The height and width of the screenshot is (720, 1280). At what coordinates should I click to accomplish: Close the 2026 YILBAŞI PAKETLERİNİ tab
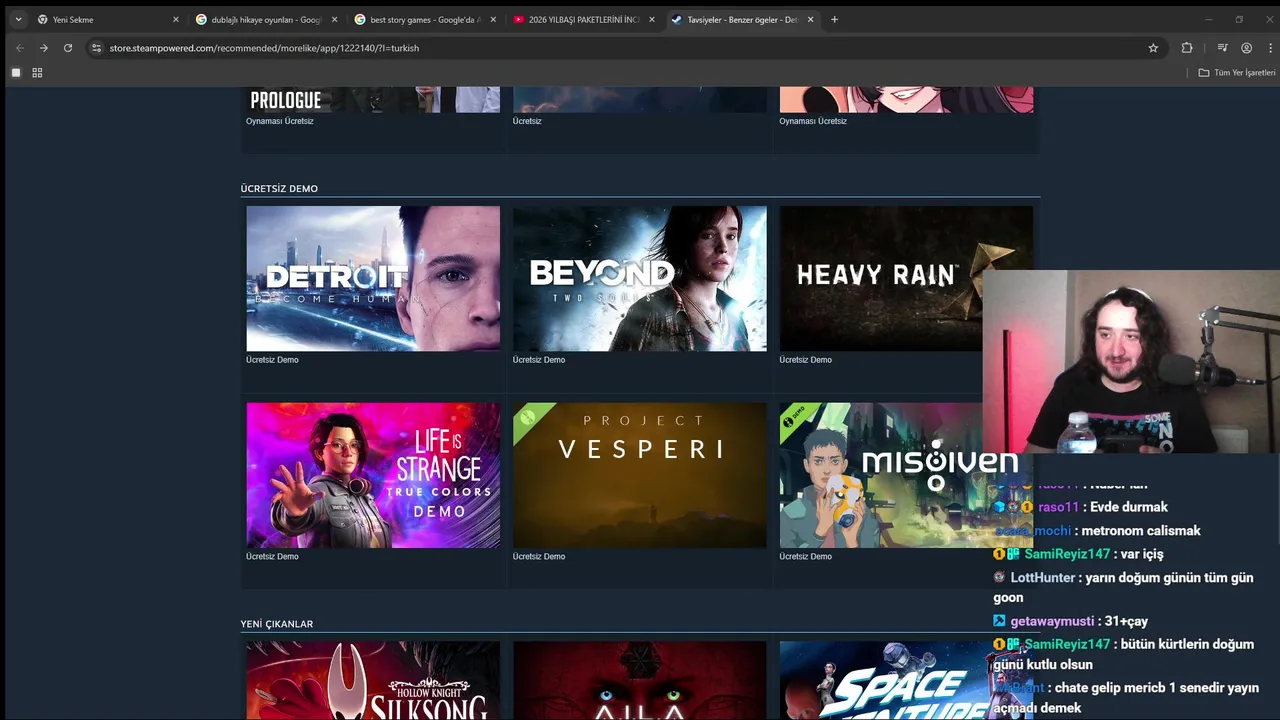click(x=652, y=19)
